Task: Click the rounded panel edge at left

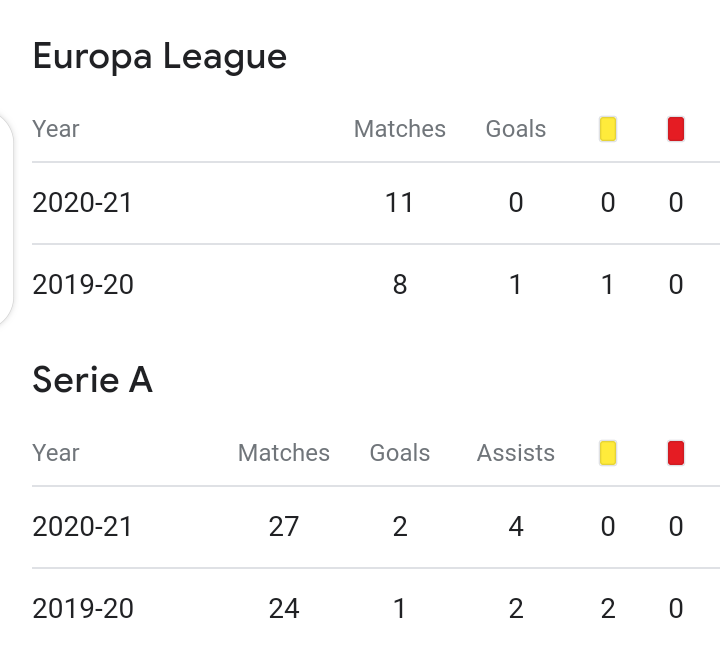Action: coord(6,220)
